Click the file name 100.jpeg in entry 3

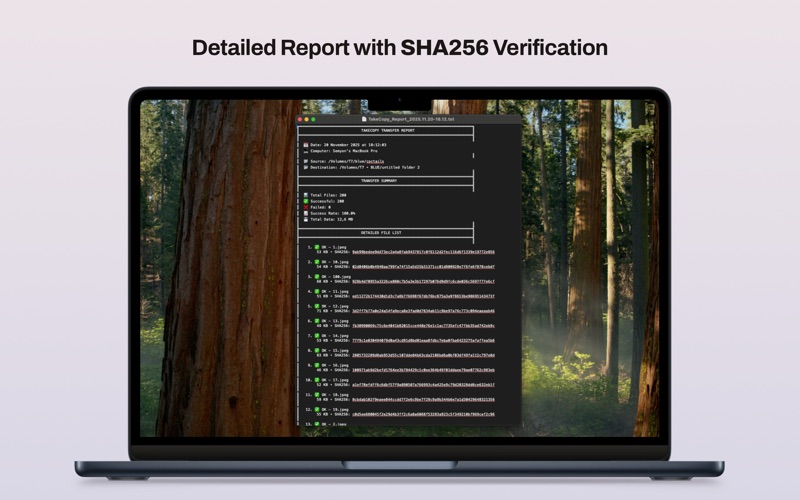click(342, 277)
